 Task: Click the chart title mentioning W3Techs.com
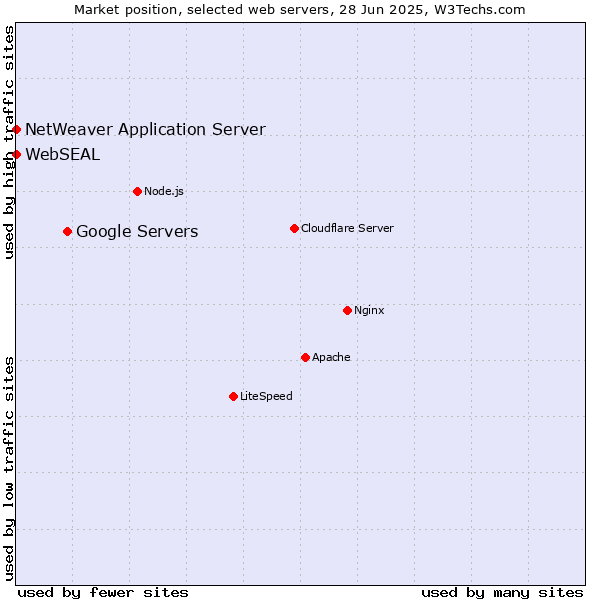(300, 10)
